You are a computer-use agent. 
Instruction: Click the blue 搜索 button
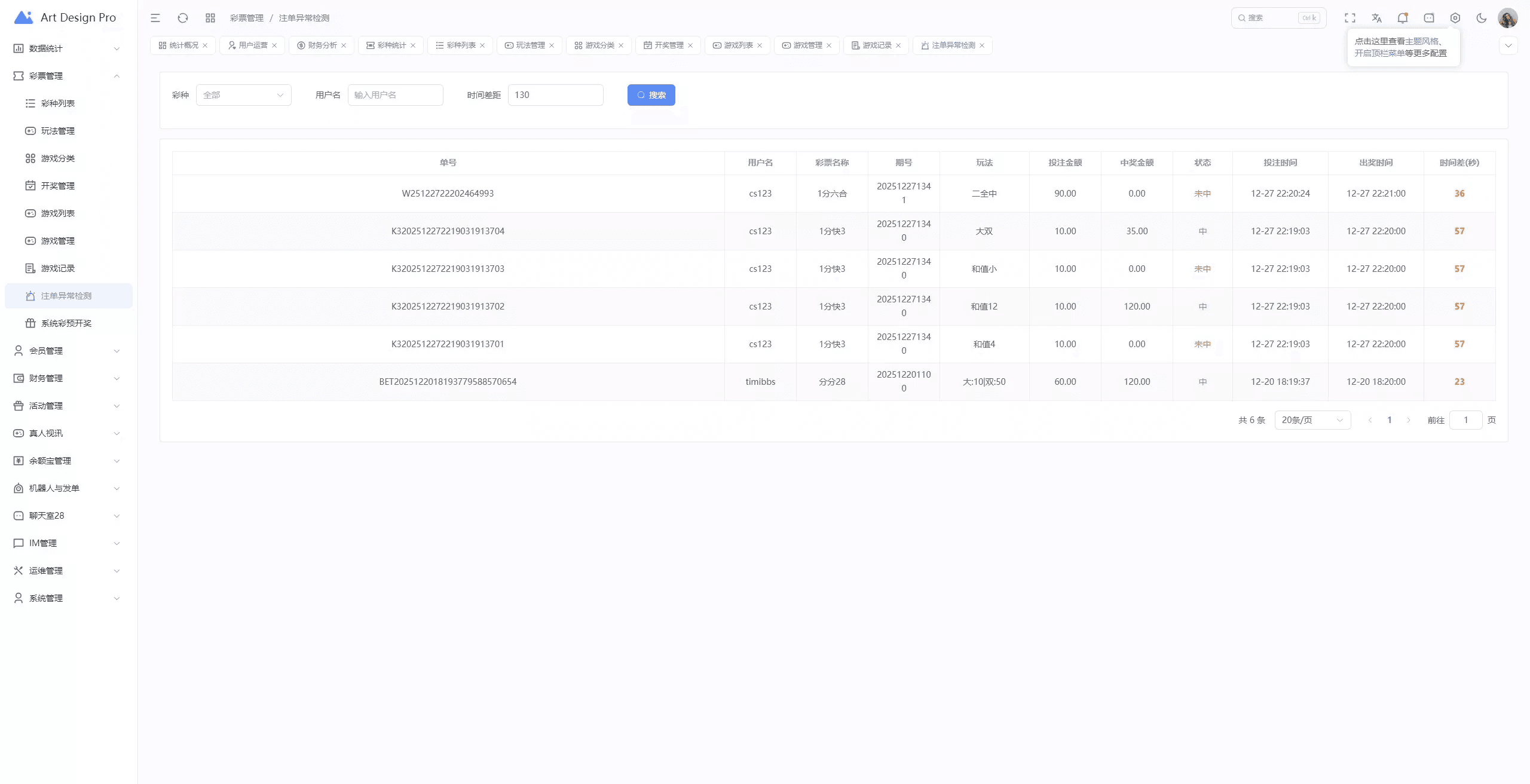click(x=651, y=95)
